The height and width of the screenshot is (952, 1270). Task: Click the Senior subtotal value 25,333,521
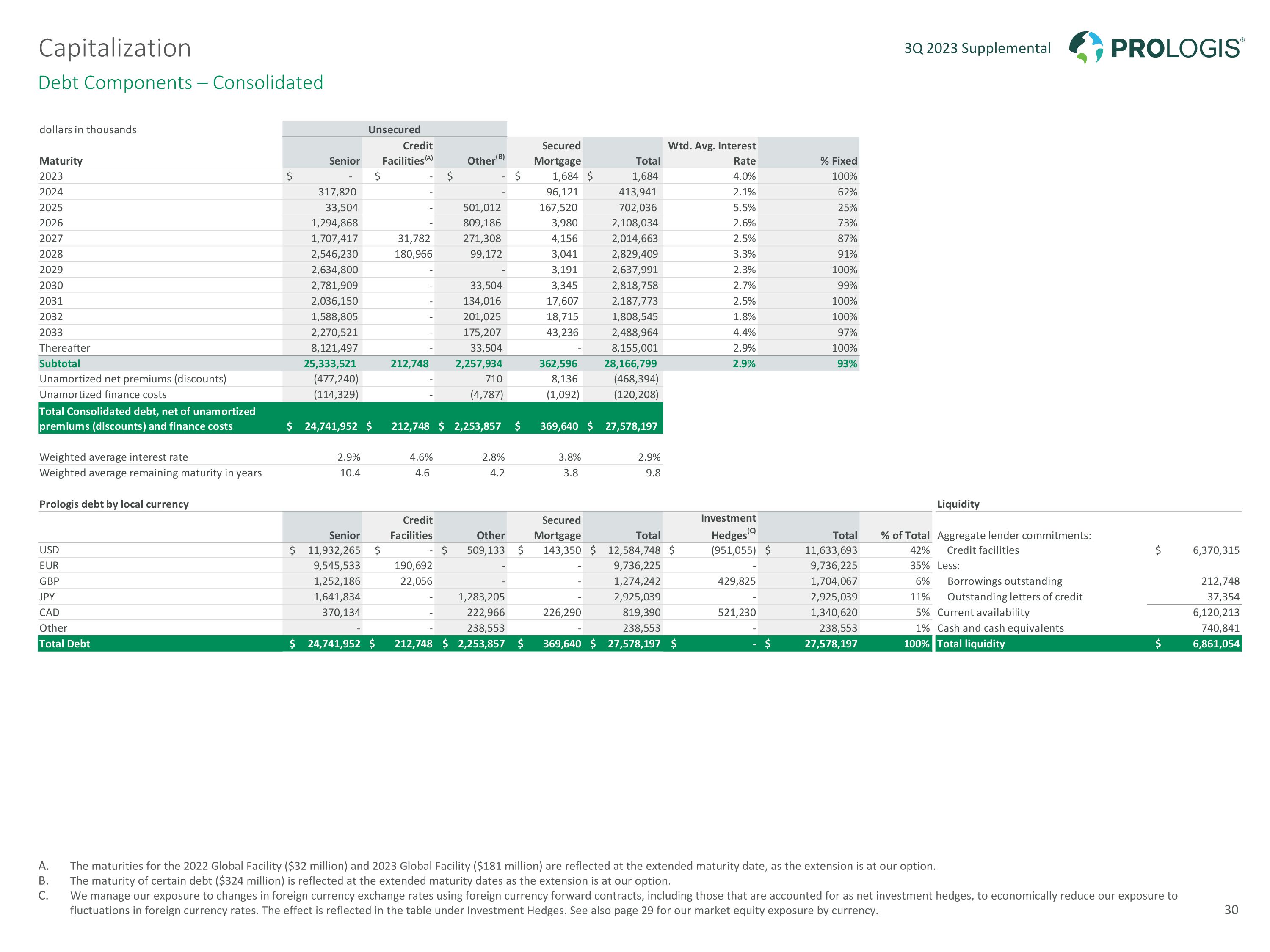pyautogui.click(x=329, y=364)
